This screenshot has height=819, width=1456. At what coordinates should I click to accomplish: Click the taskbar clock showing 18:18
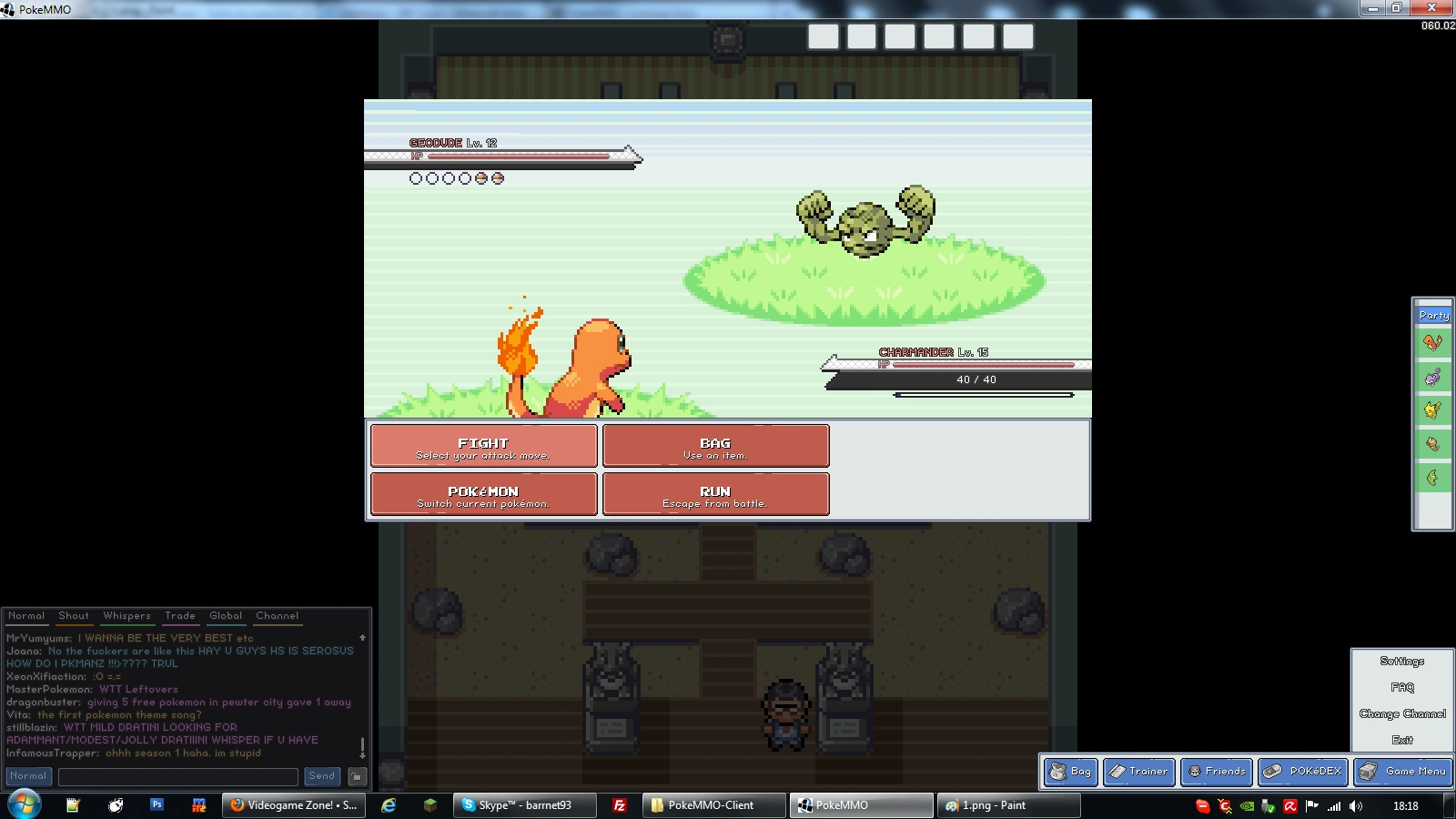[x=1406, y=806]
